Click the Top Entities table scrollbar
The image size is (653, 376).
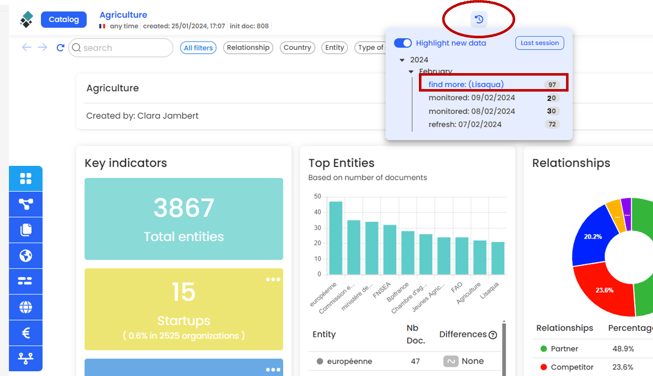point(504,348)
